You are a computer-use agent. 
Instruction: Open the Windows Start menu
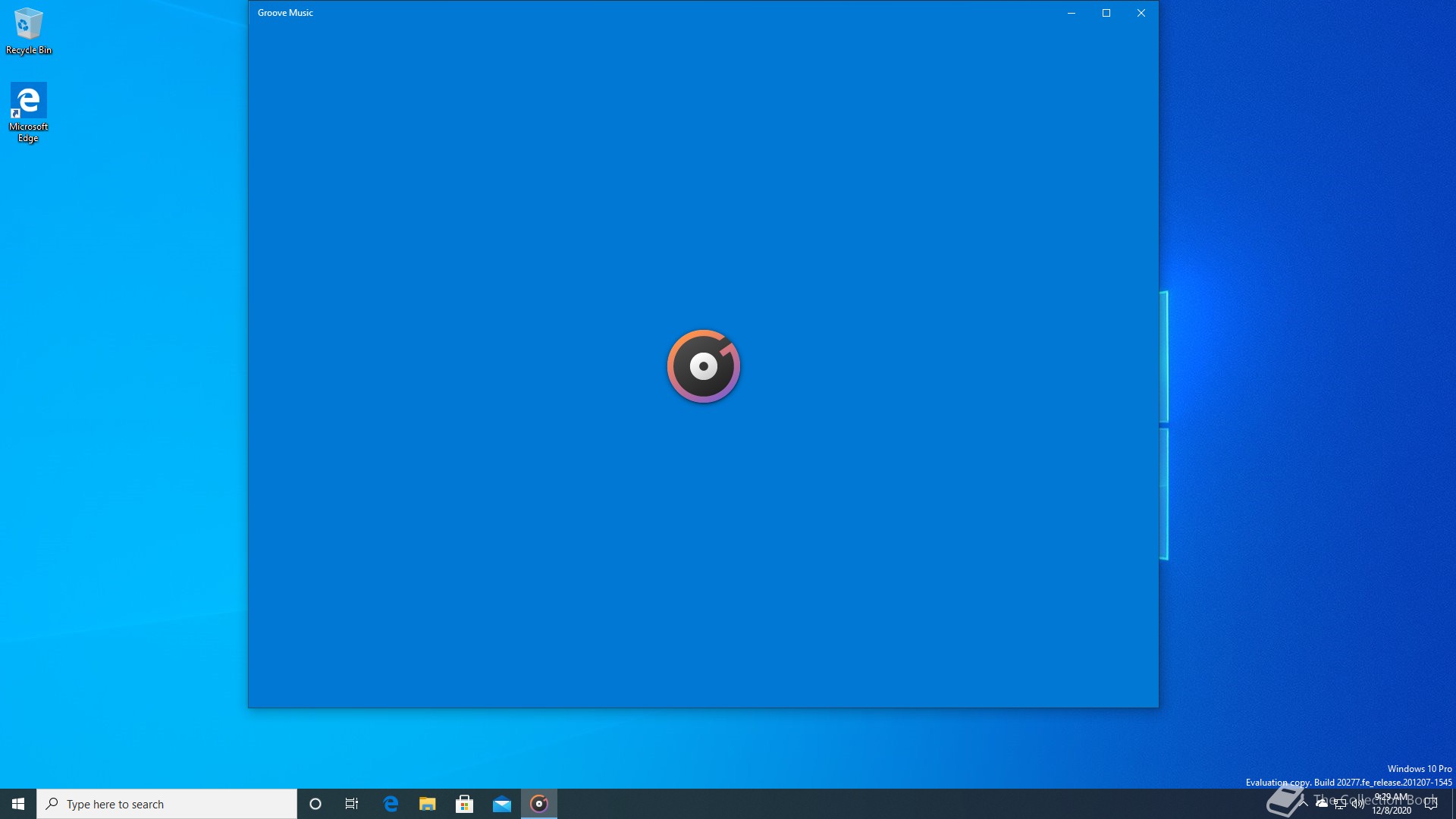[x=18, y=804]
